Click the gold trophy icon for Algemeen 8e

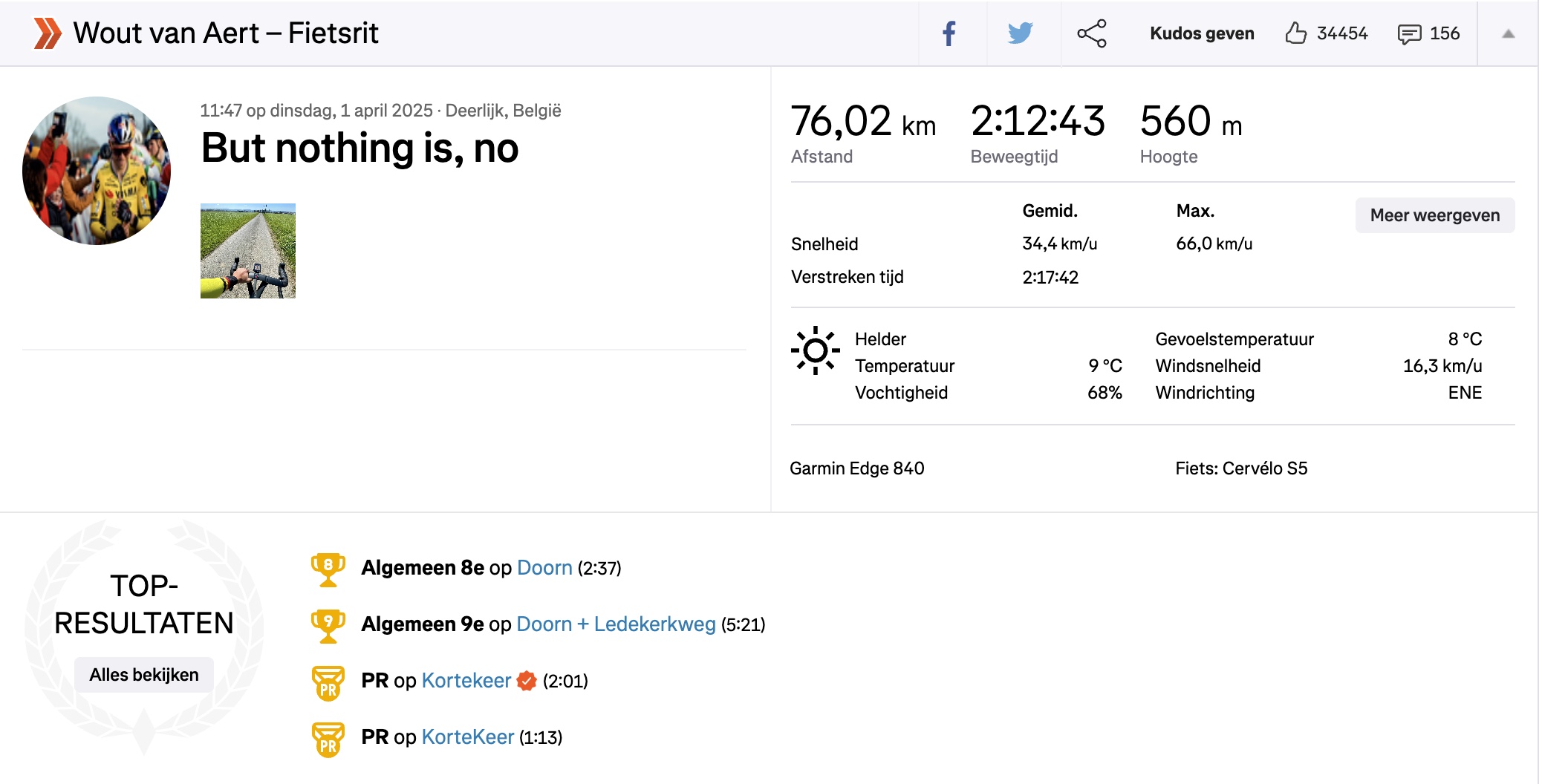point(329,567)
